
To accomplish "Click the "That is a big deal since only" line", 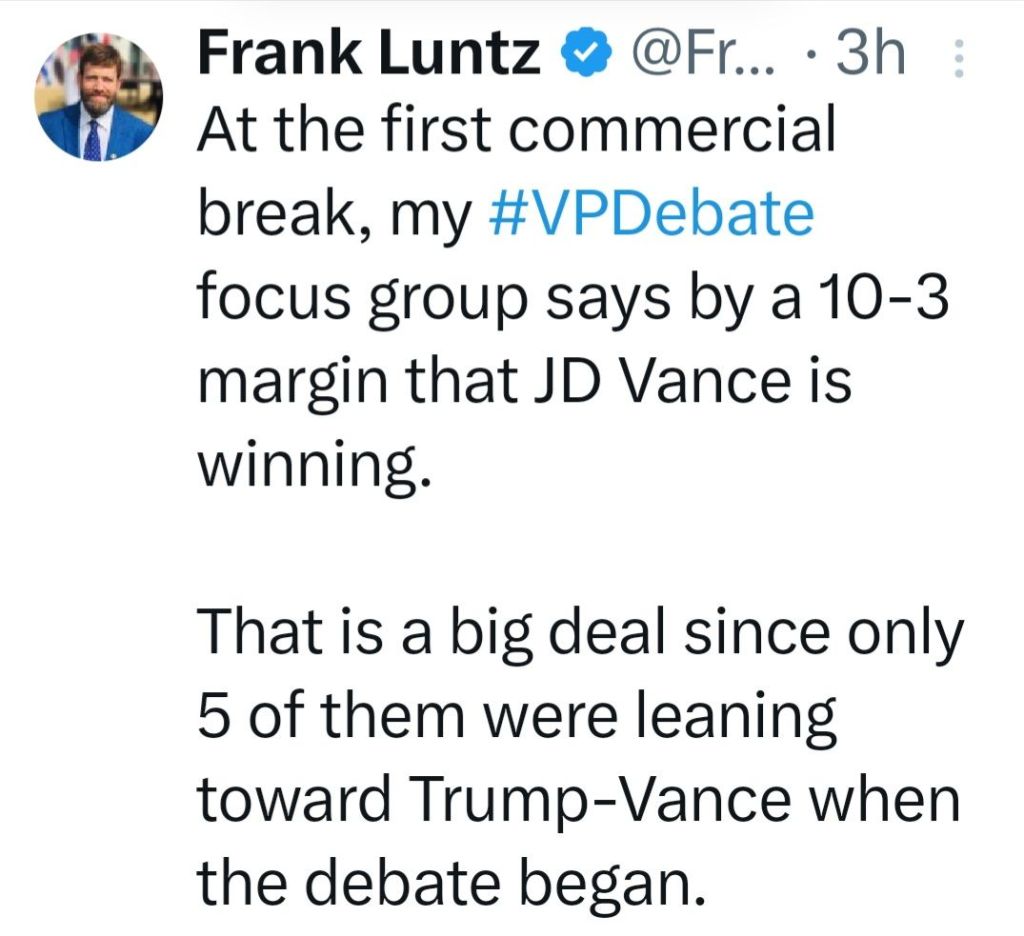I will [580, 631].
